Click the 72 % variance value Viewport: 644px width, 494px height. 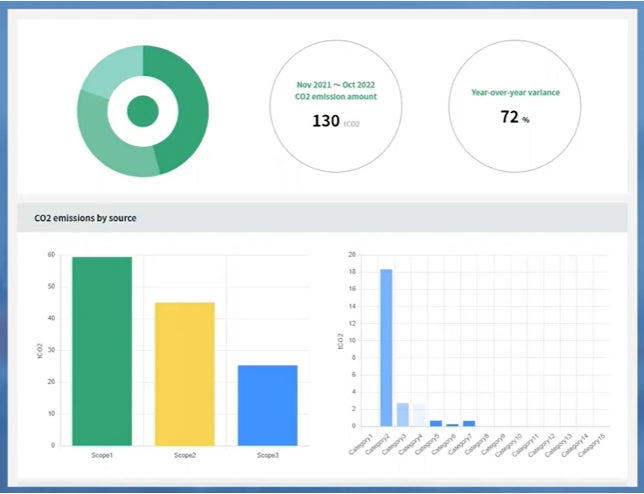click(515, 117)
